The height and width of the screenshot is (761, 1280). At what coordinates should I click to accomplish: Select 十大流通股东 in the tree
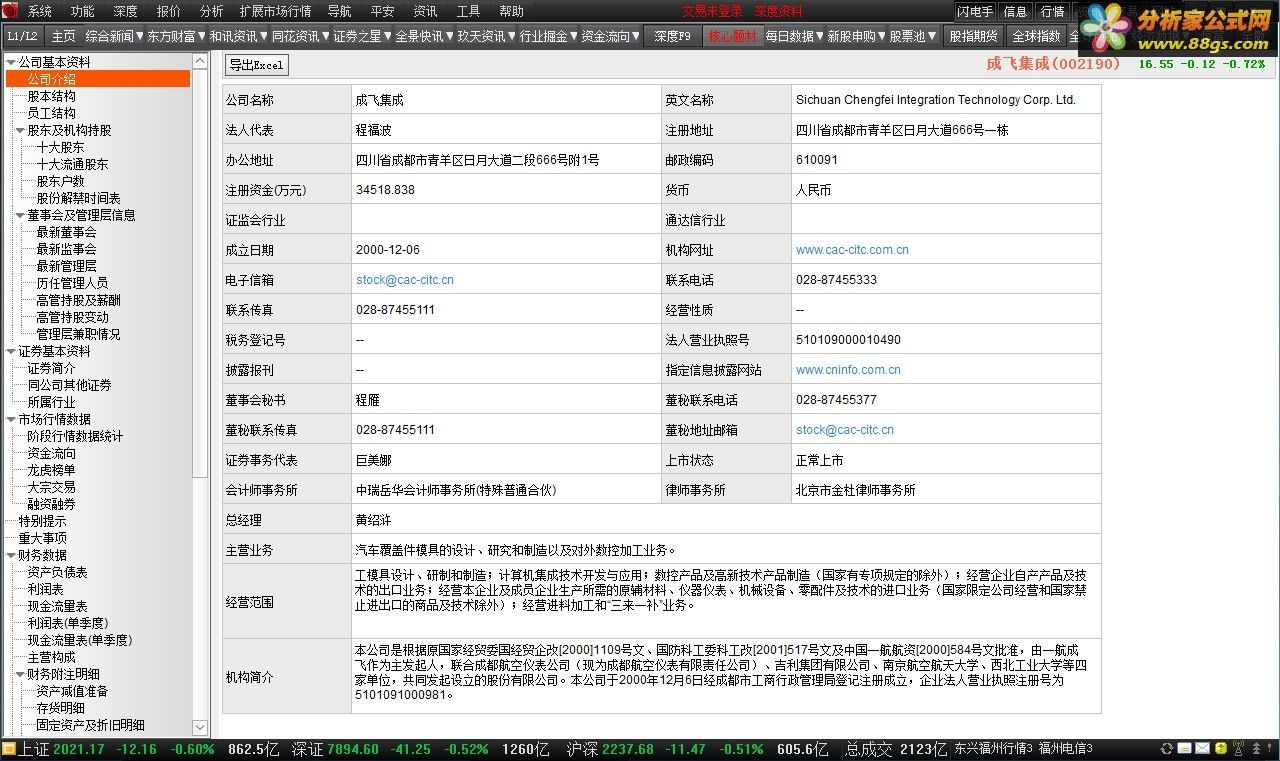point(72,164)
